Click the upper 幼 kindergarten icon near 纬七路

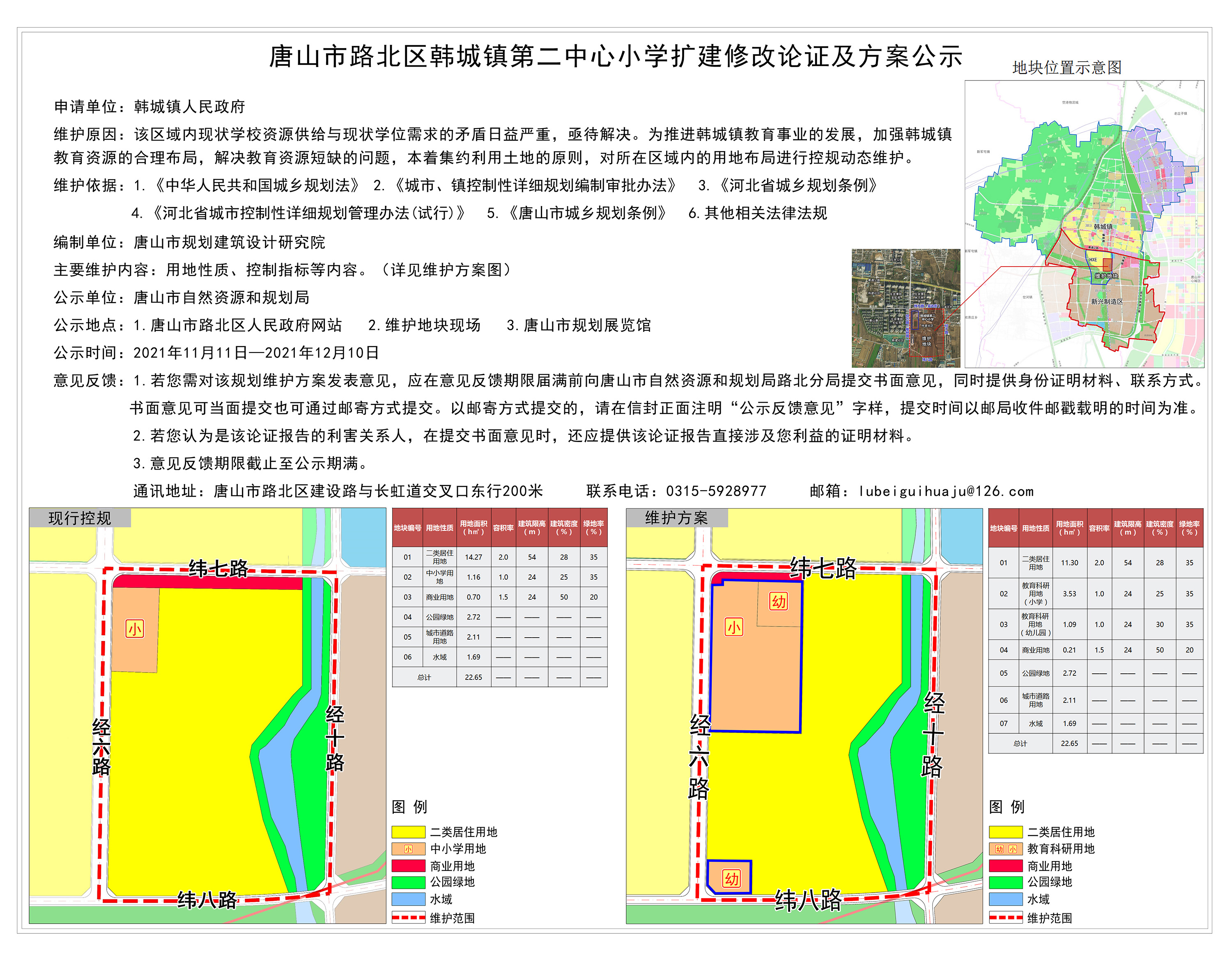tap(779, 601)
